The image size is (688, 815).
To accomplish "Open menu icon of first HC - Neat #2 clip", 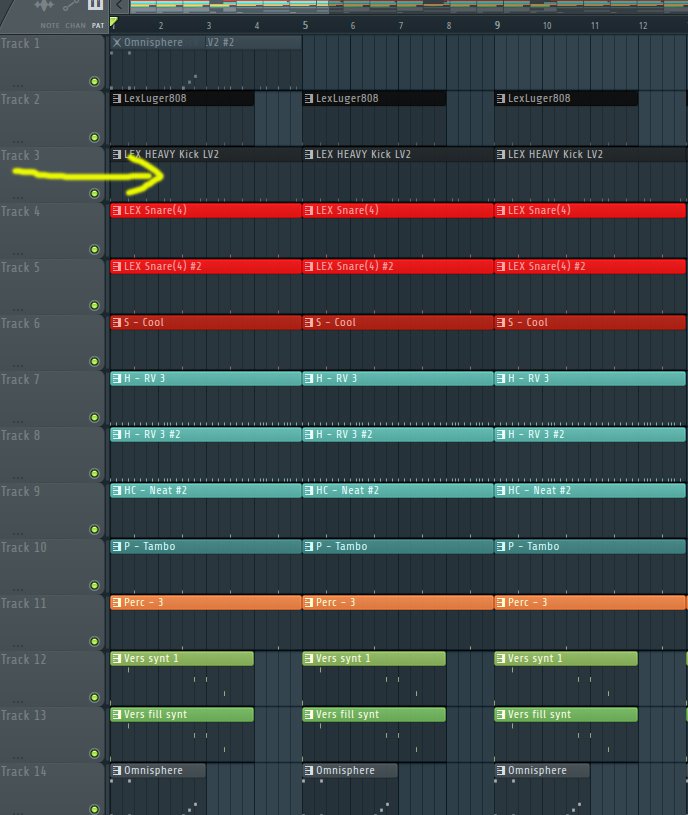I will point(117,490).
